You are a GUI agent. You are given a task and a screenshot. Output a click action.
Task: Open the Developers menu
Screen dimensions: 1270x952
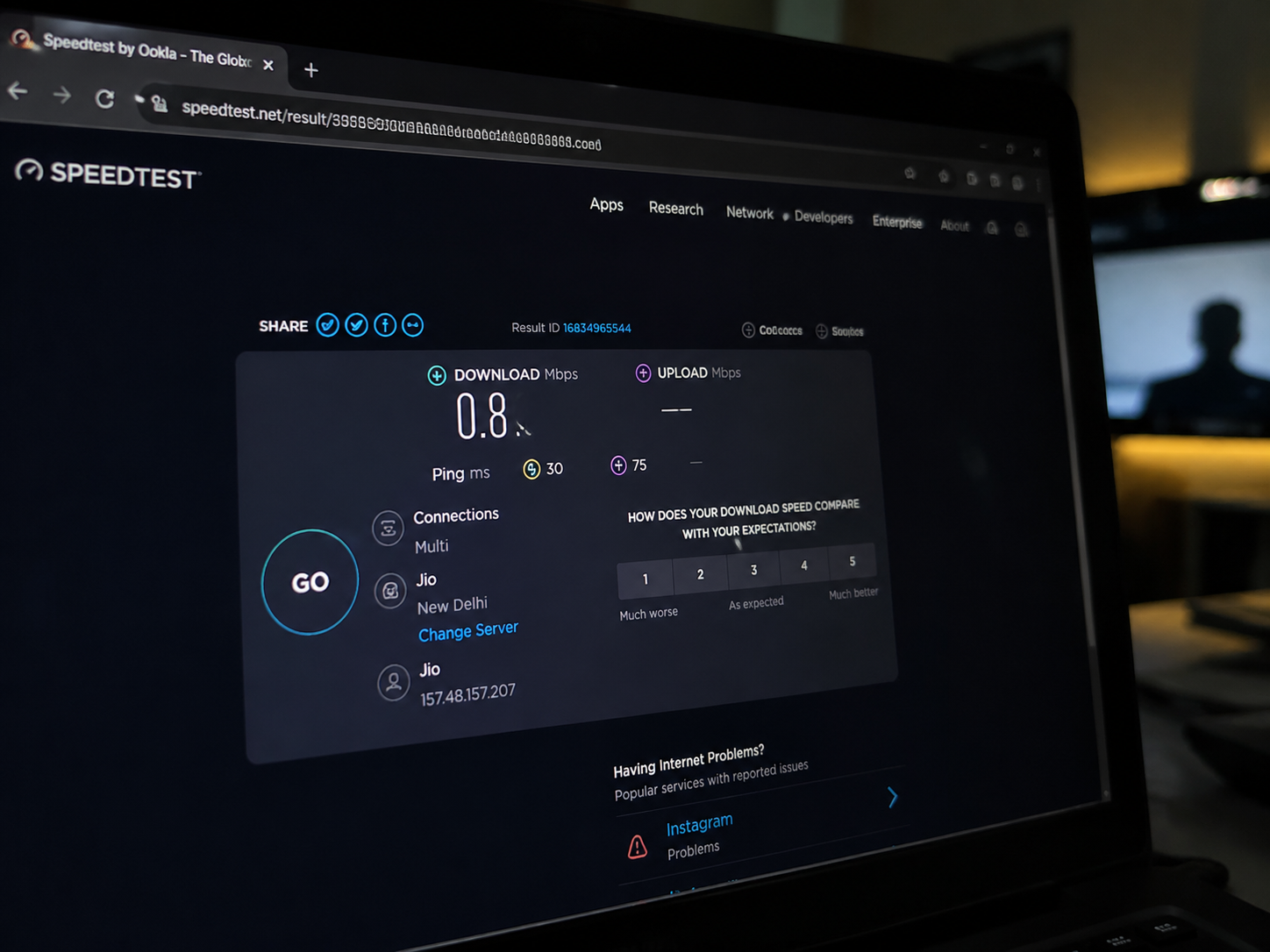823,217
